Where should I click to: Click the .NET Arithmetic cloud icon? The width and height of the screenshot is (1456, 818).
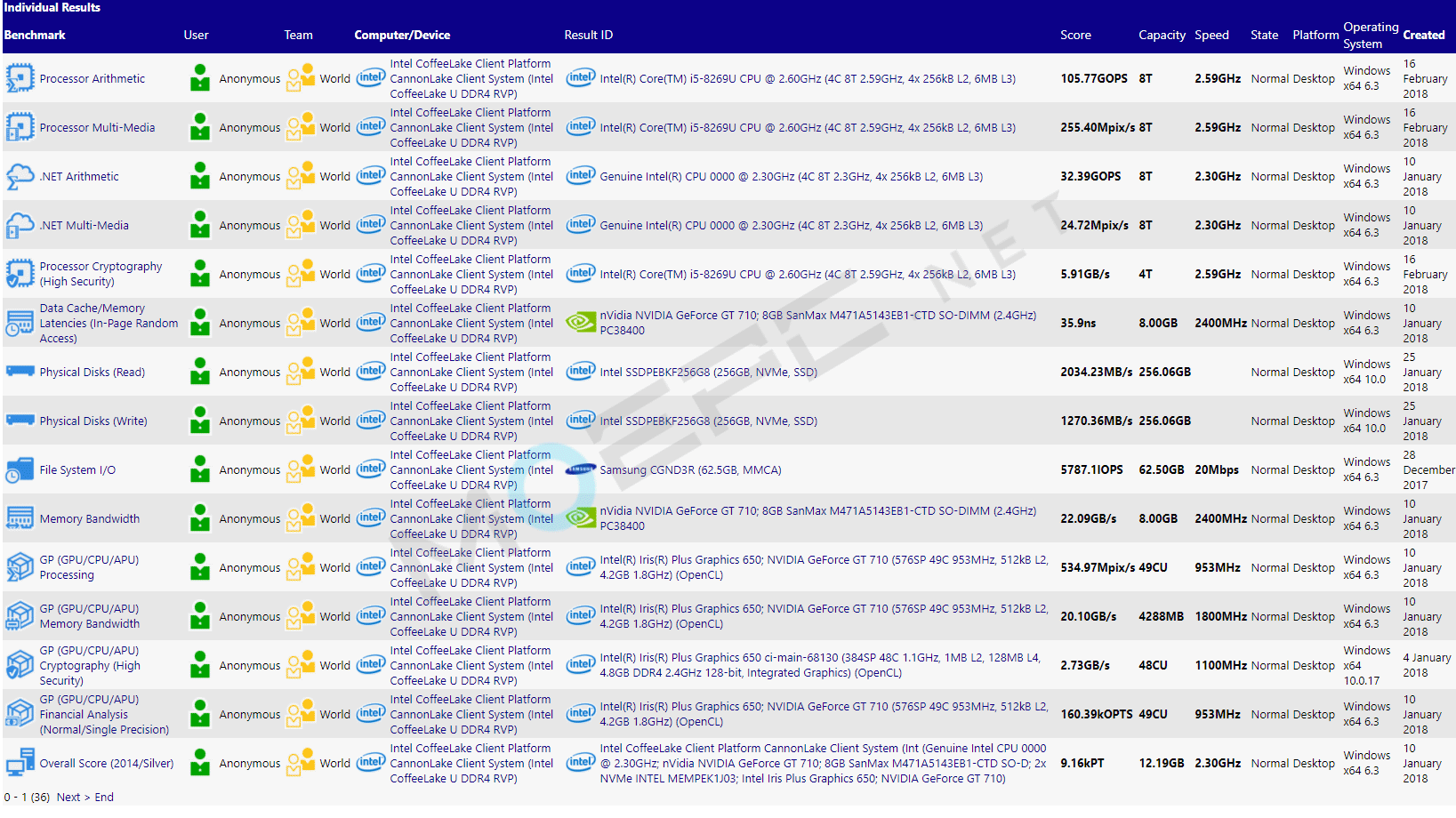[20, 176]
